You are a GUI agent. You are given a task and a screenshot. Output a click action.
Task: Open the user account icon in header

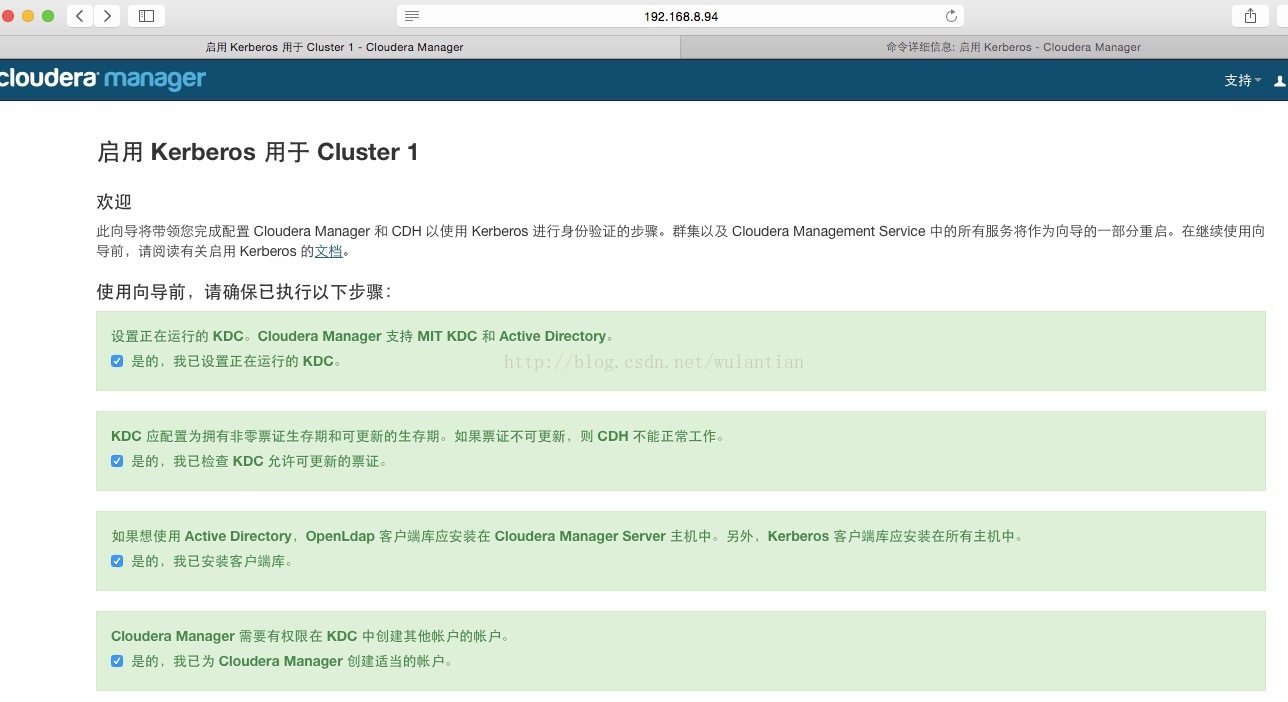pyautogui.click(x=1280, y=81)
